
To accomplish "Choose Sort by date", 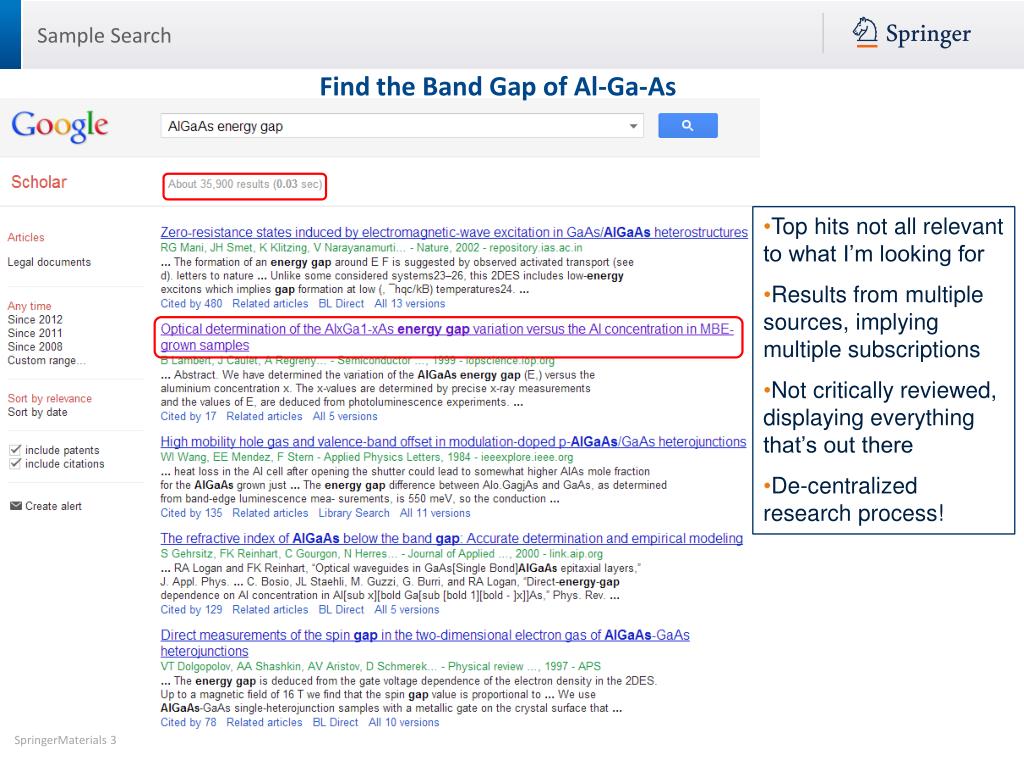I will pos(37,412).
